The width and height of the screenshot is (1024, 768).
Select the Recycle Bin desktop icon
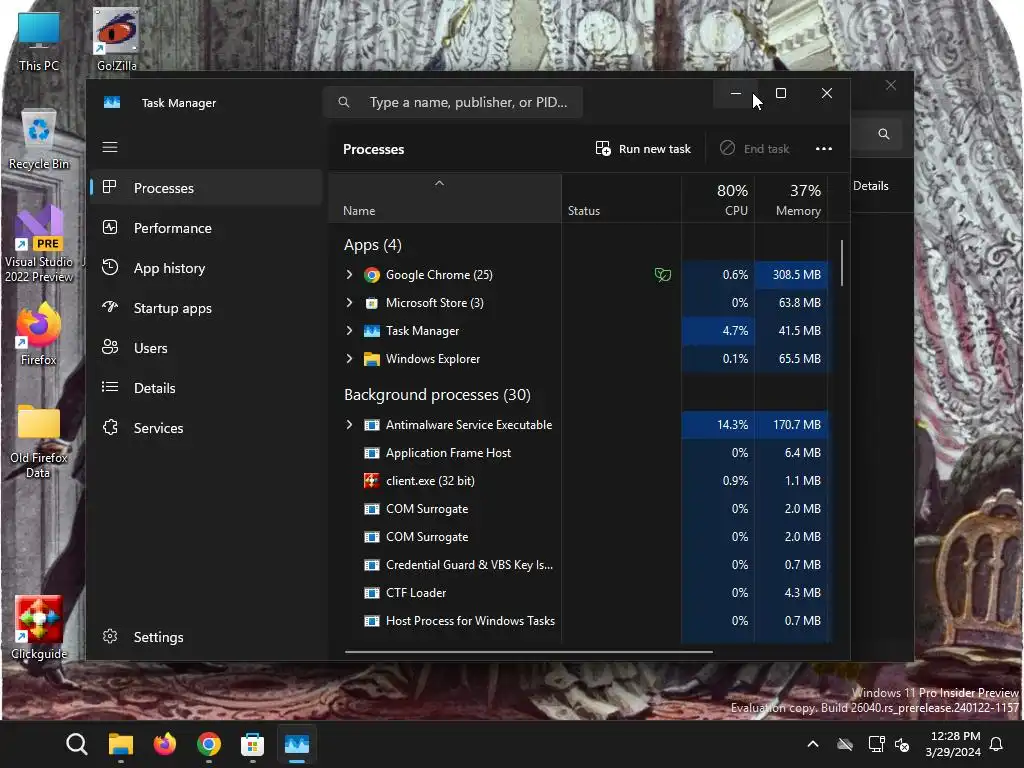point(39,139)
